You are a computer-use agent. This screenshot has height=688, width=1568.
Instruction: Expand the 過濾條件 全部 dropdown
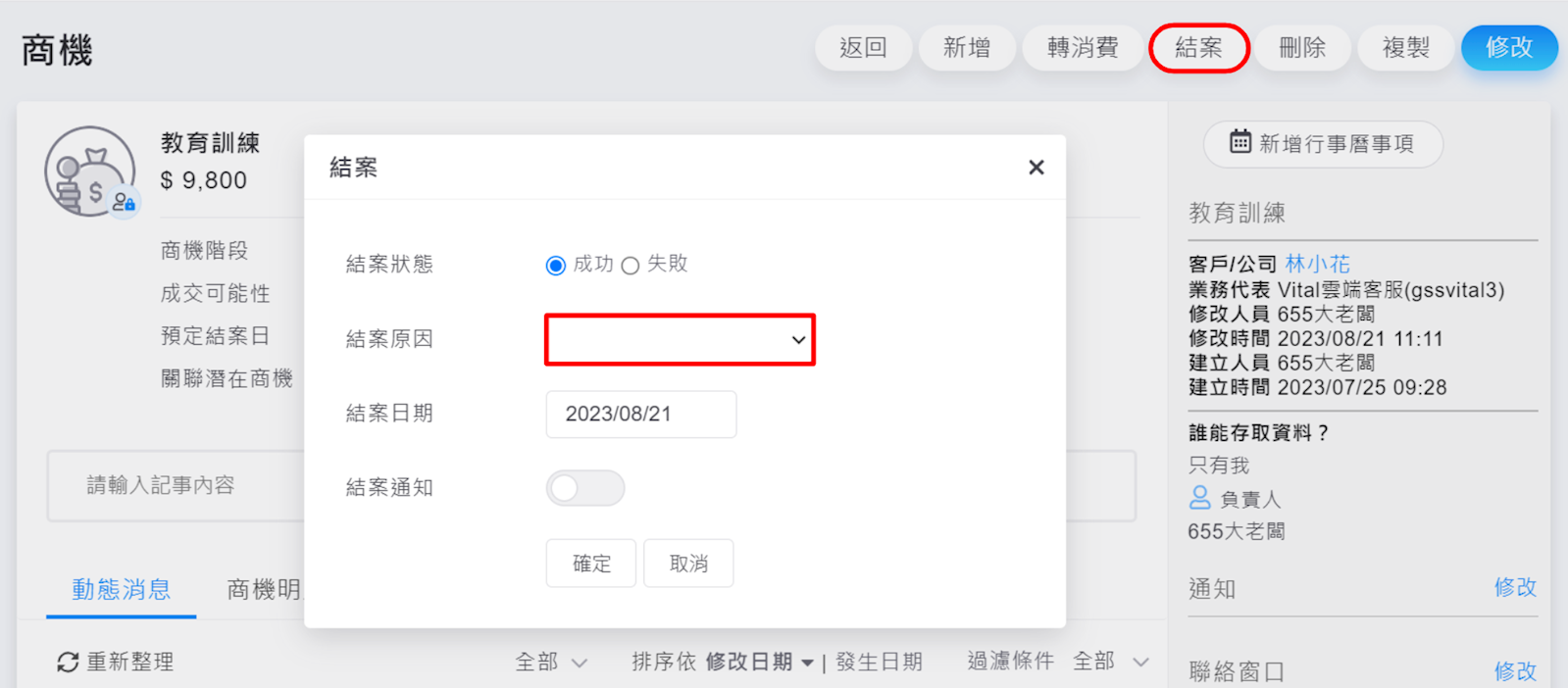pos(1110,663)
